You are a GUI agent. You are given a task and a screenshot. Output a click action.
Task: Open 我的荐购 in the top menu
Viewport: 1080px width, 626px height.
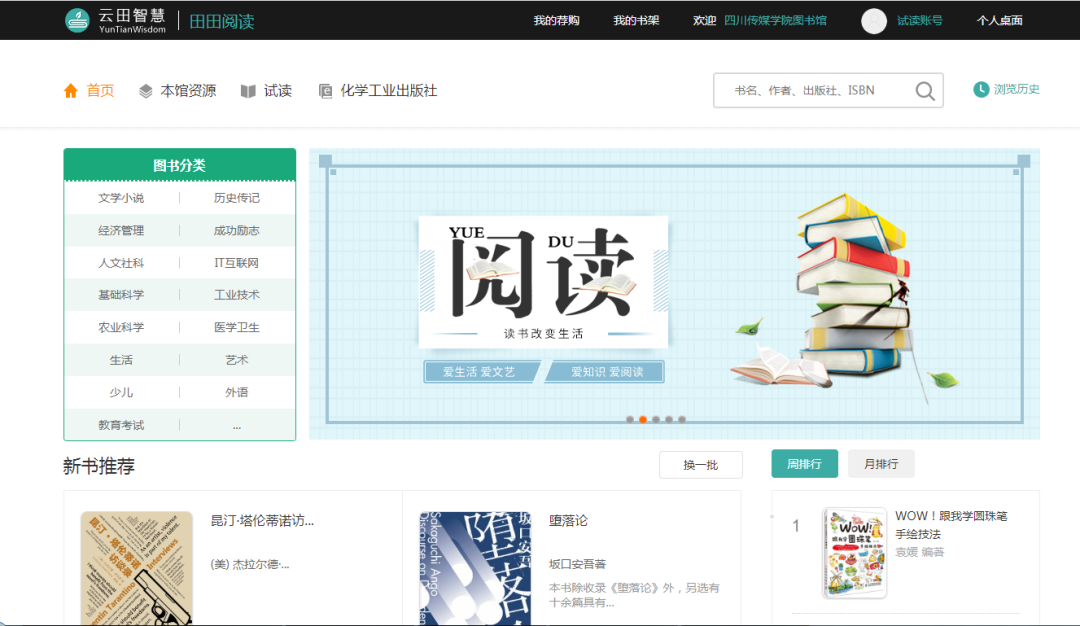(556, 21)
